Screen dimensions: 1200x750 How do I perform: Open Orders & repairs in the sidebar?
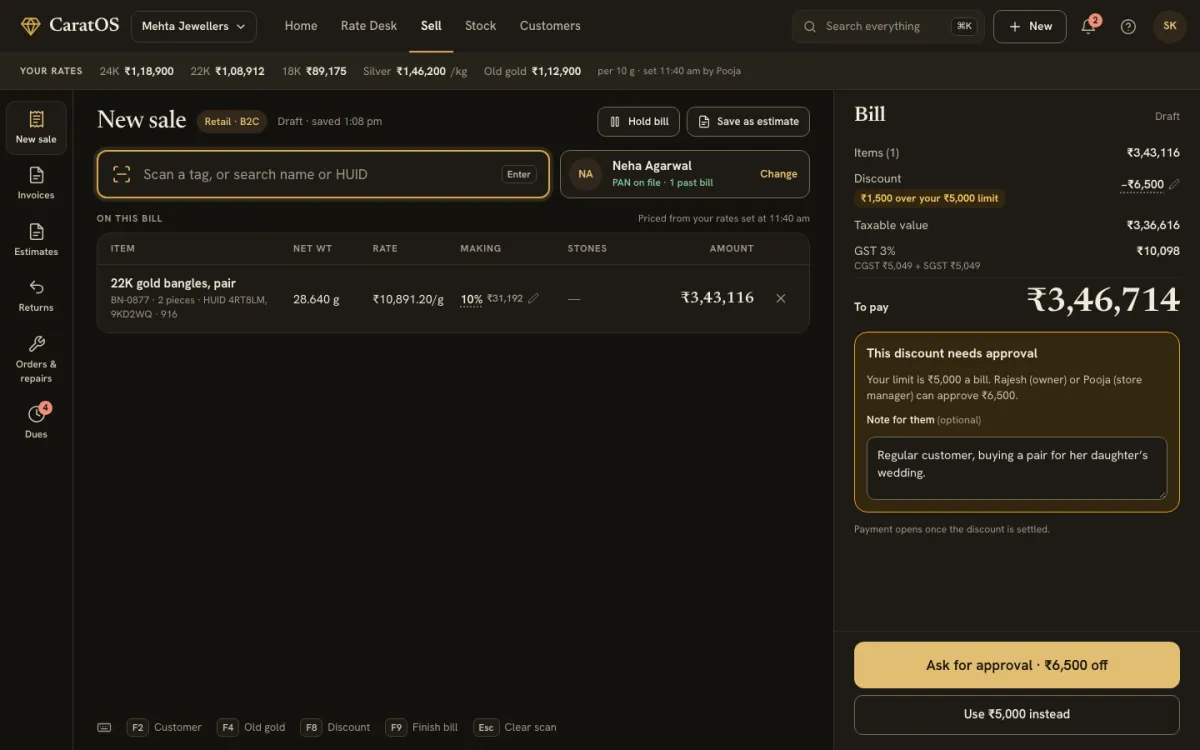[x=36, y=359]
